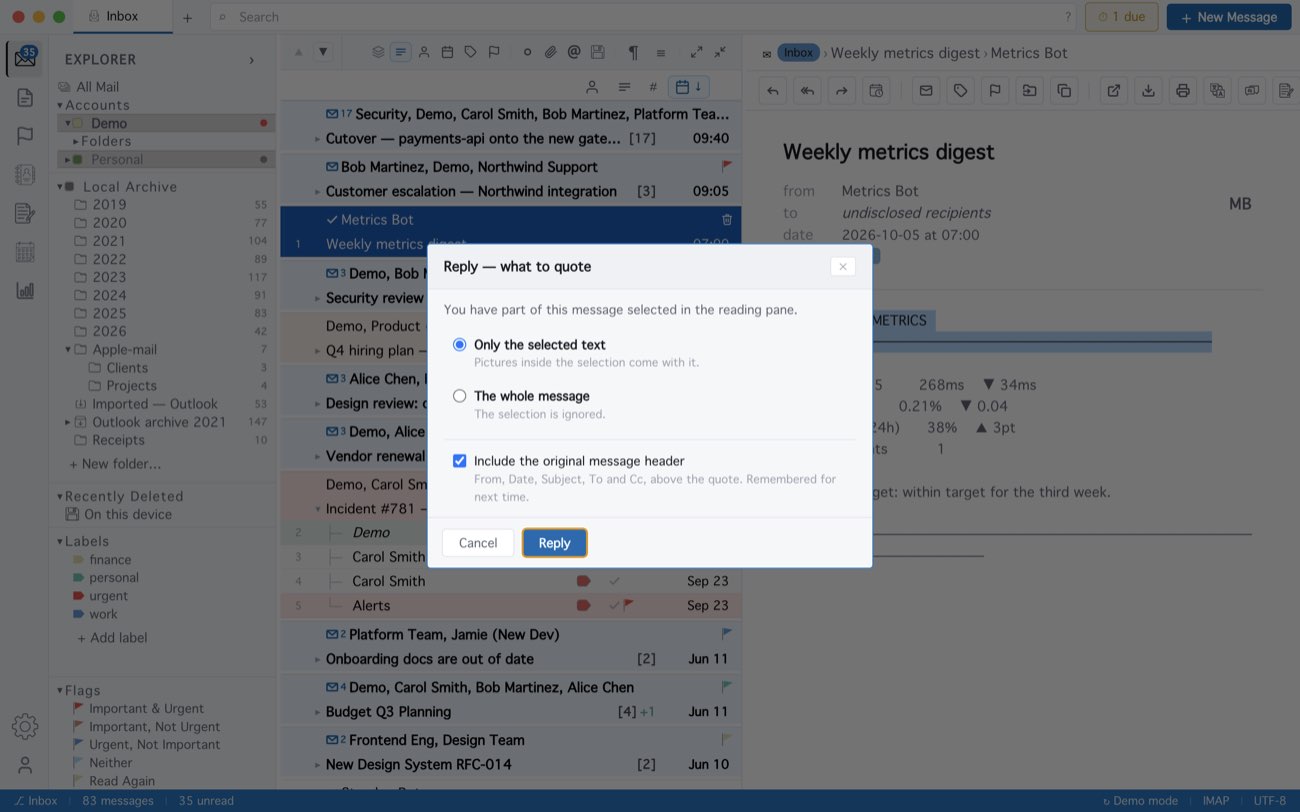This screenshot has width=1300, height=812.
Task: Click '+ New folder...' link
Action: (x=115, y=464)
